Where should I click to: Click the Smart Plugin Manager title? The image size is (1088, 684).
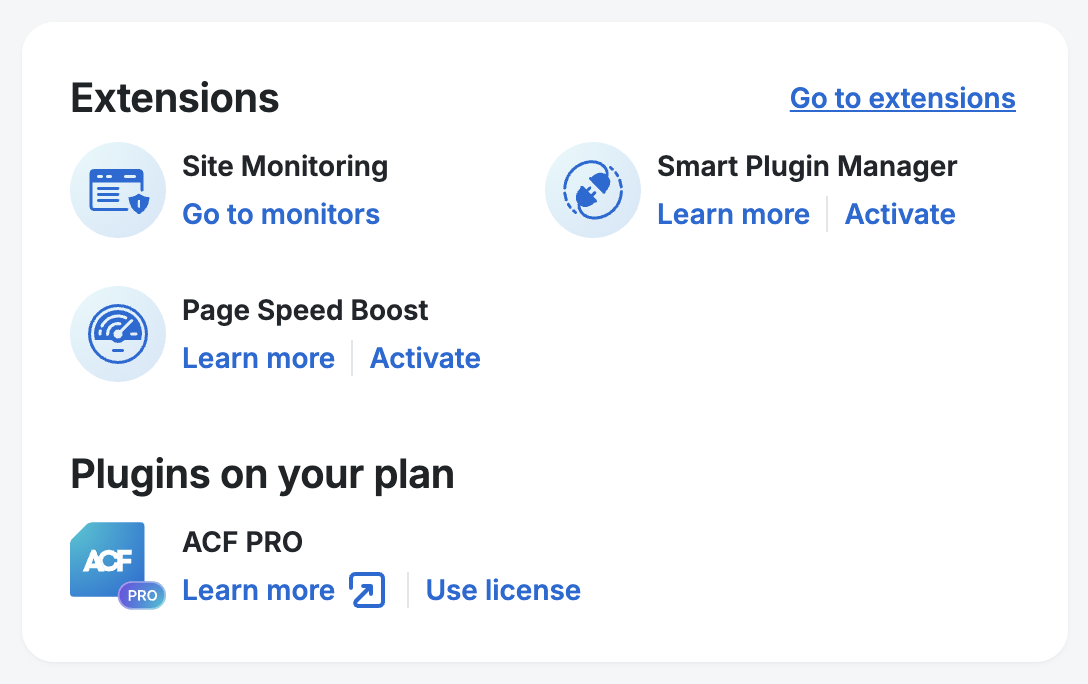point(807,166)
